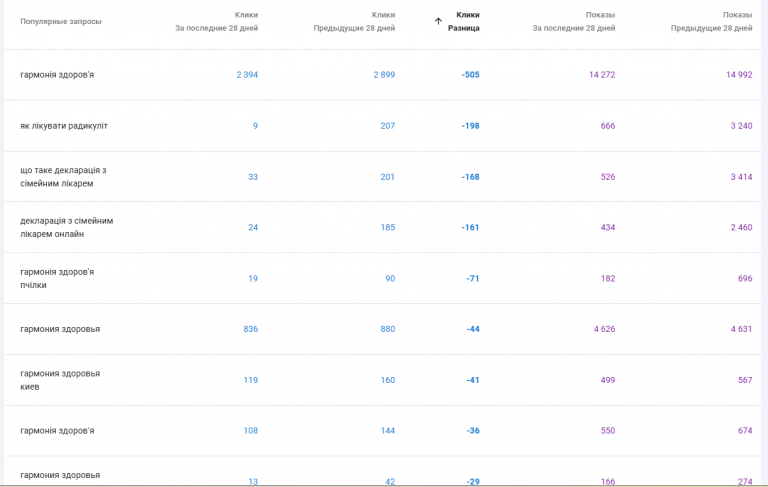Viewport: 768px width, 487px height.
Task: Click the sort arrow beside Клики Разница
Action: coord(438,21)
